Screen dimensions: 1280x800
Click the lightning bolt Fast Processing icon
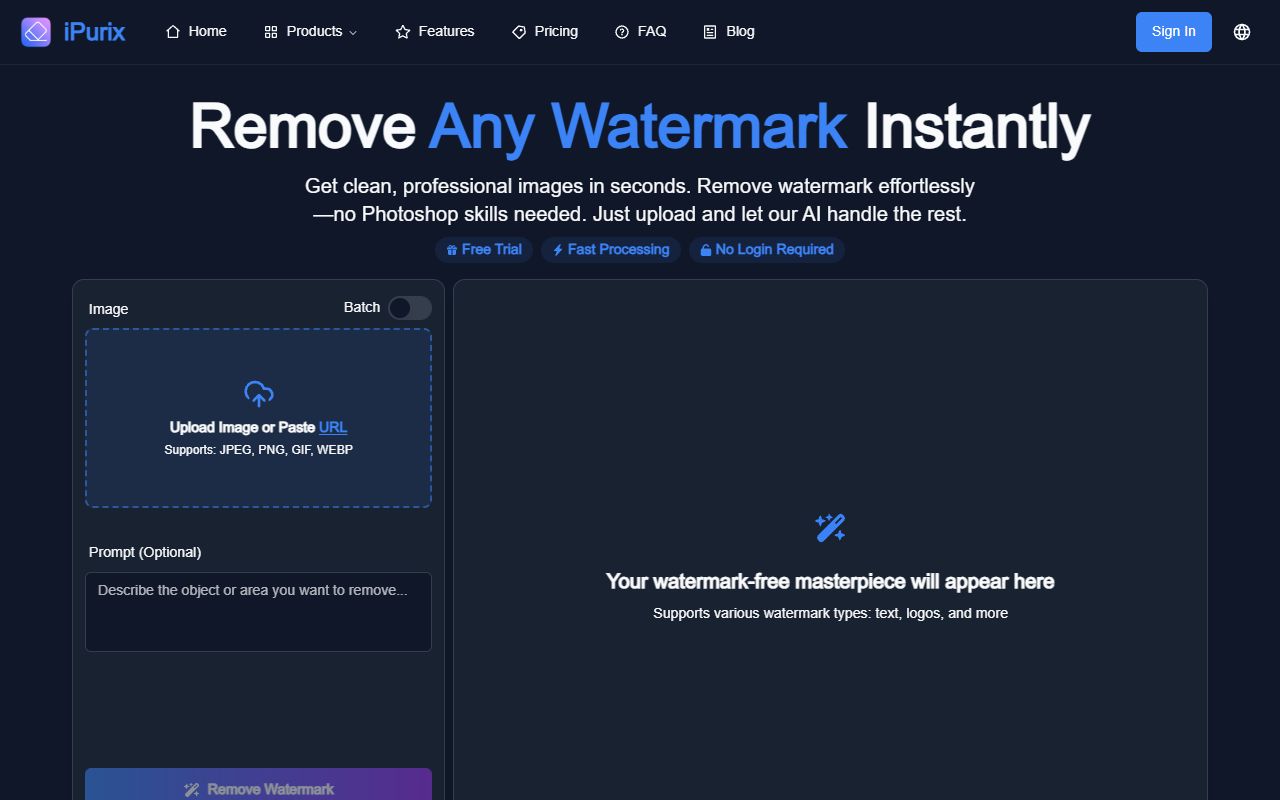coord(558,250)
